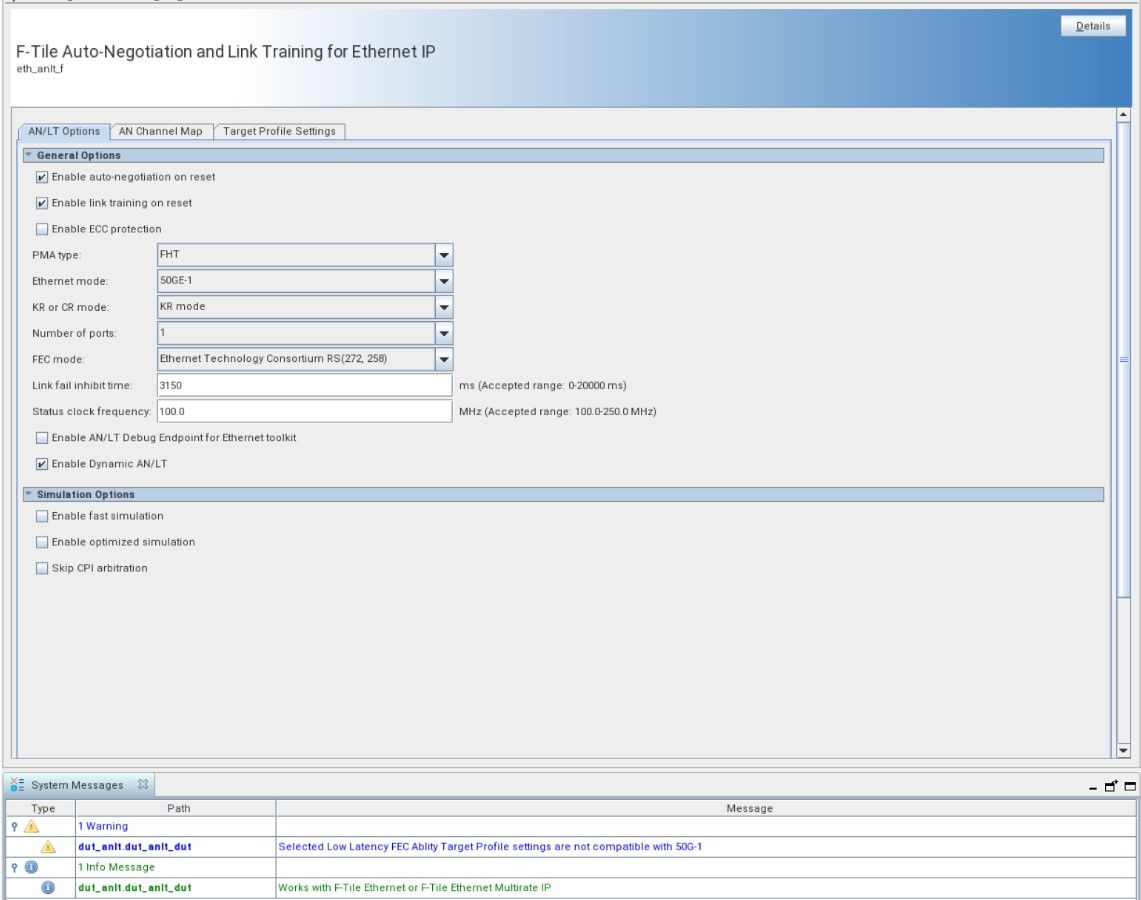Click the warning row's dut_anlt.dut_anlt_dut path
The image size is (1141, 900).
click(135, 846)
